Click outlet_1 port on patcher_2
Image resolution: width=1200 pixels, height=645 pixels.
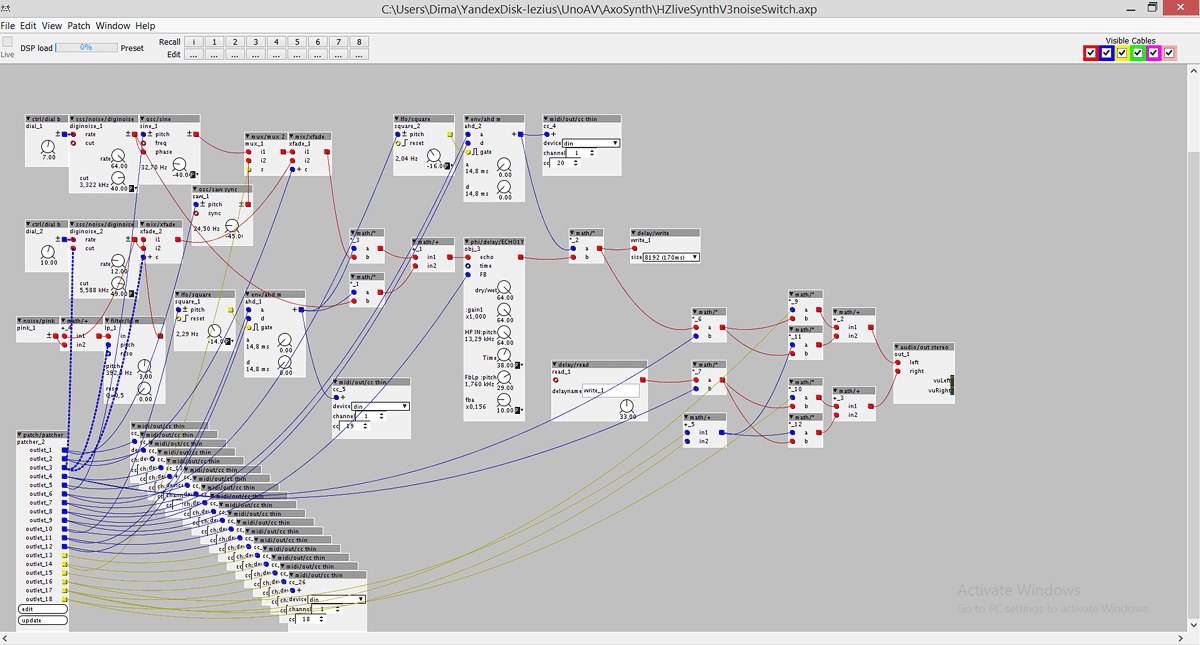(x=65, y=451)
